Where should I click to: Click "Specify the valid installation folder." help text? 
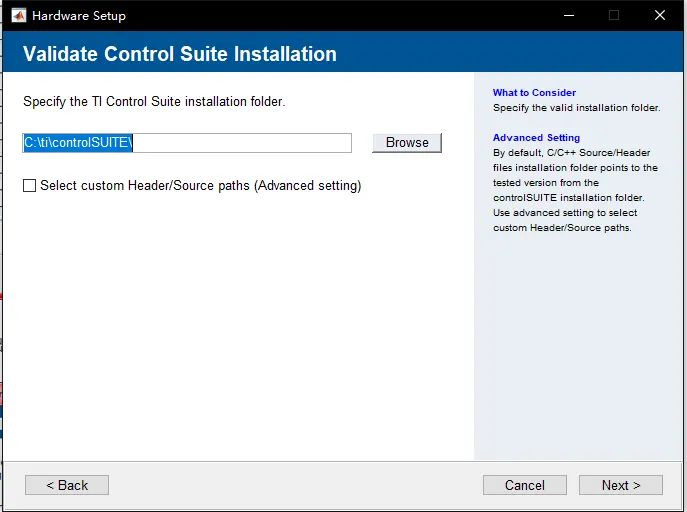point(577,108)
